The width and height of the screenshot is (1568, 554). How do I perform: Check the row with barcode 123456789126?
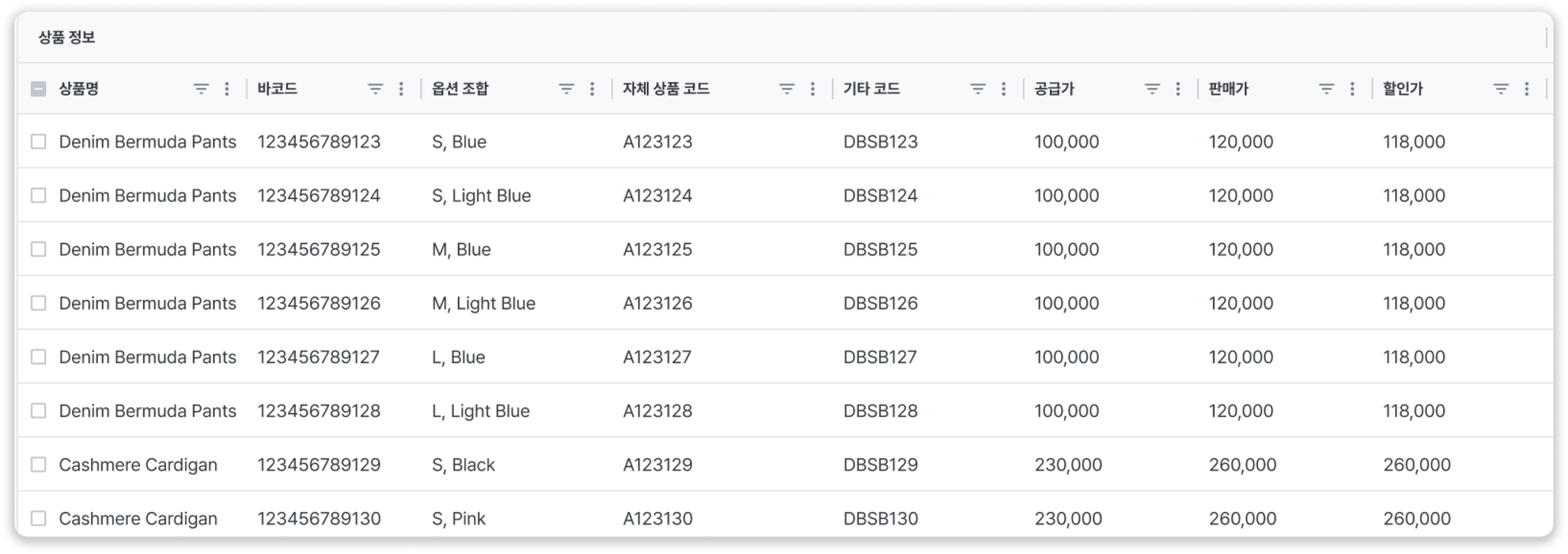click(x=38, y=303)
